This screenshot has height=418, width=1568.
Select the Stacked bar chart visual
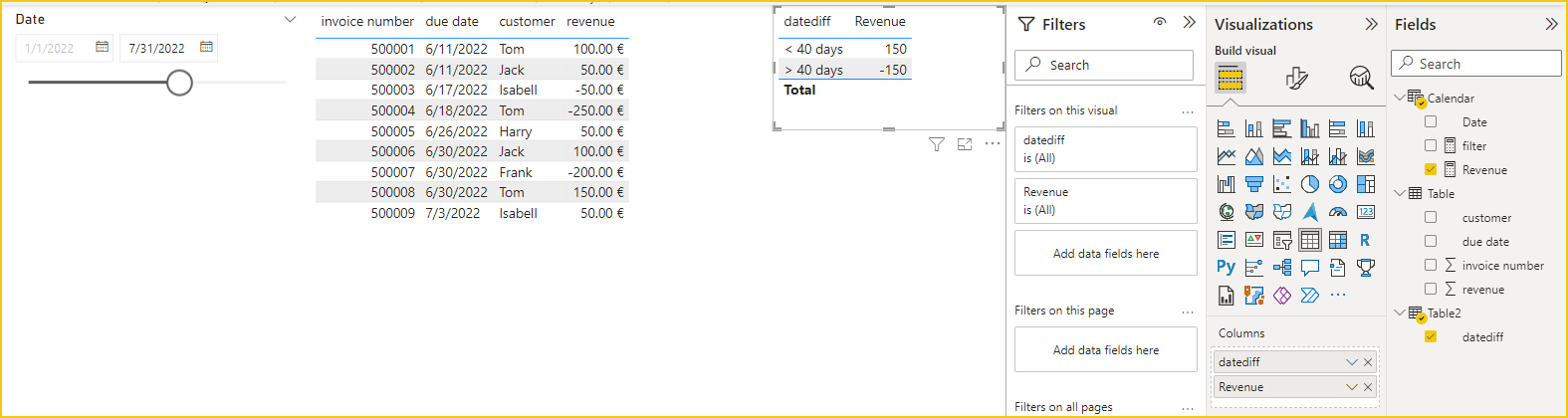pyautogui.click(x=1227, y=128)
